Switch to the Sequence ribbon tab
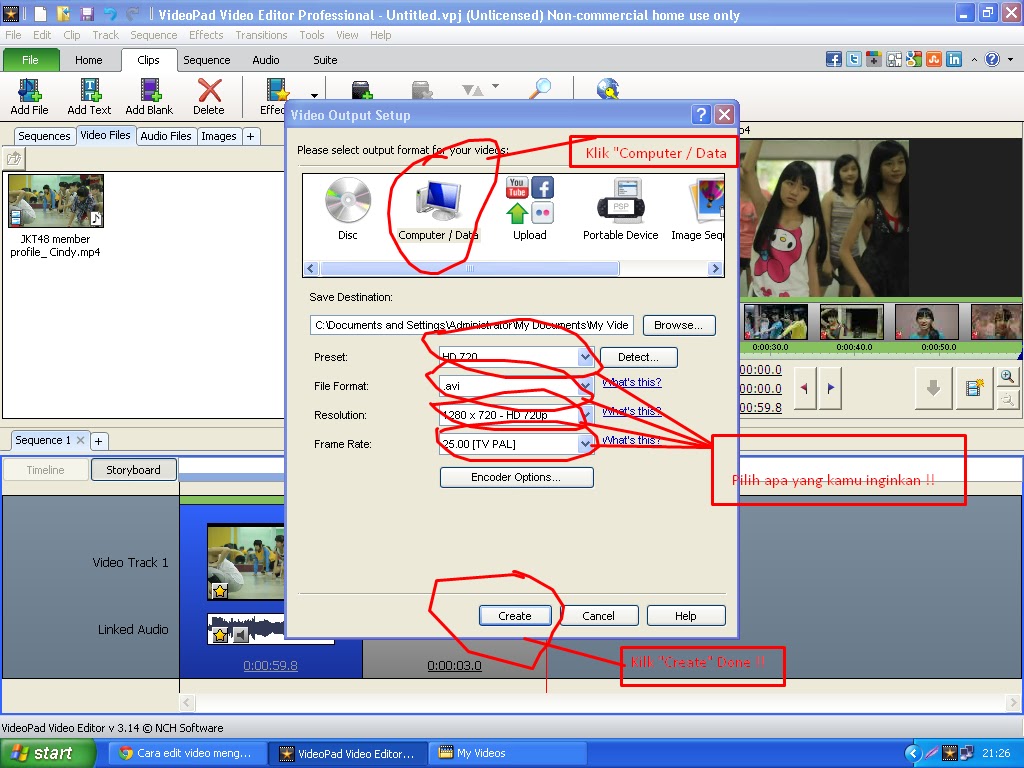The image size is (1024, 768). (206, 60)
